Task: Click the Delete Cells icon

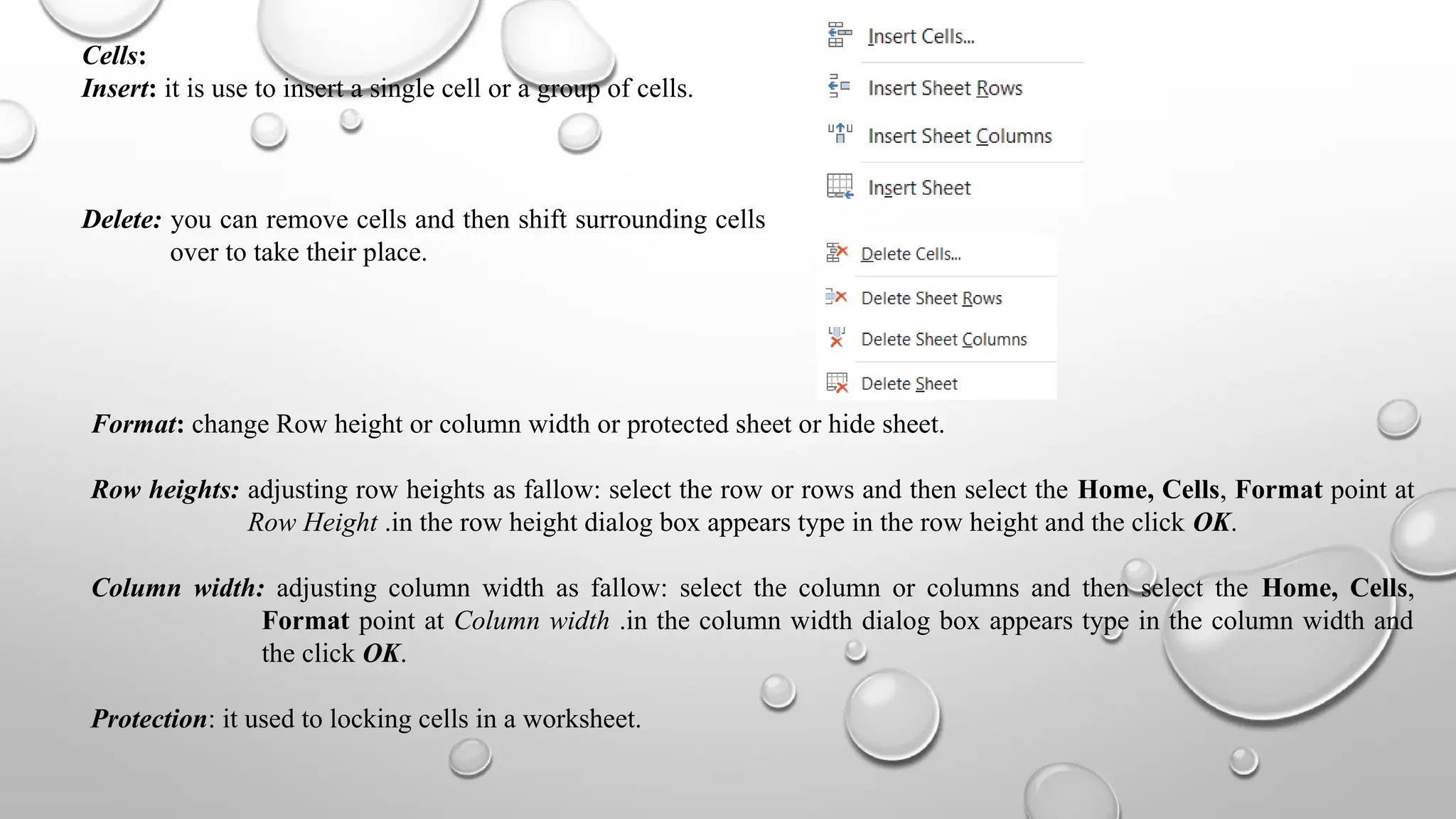Action: tap(837, 252)
